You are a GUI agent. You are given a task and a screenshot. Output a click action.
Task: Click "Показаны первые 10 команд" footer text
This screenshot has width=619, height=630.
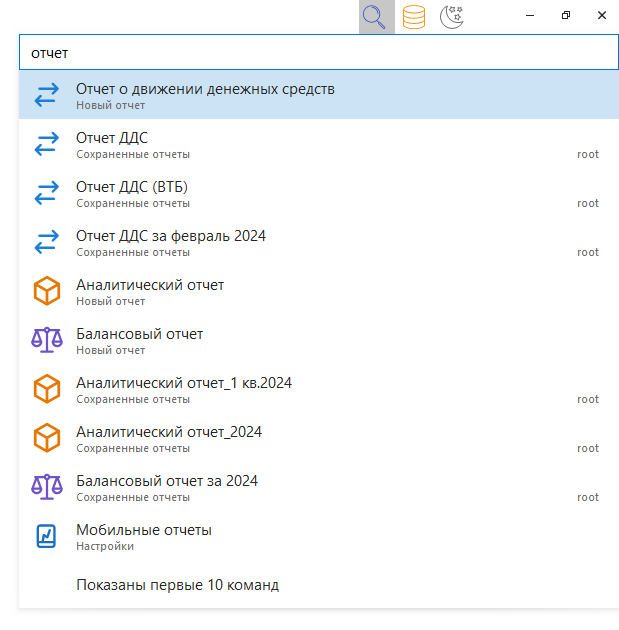click(x=177, y=585)
